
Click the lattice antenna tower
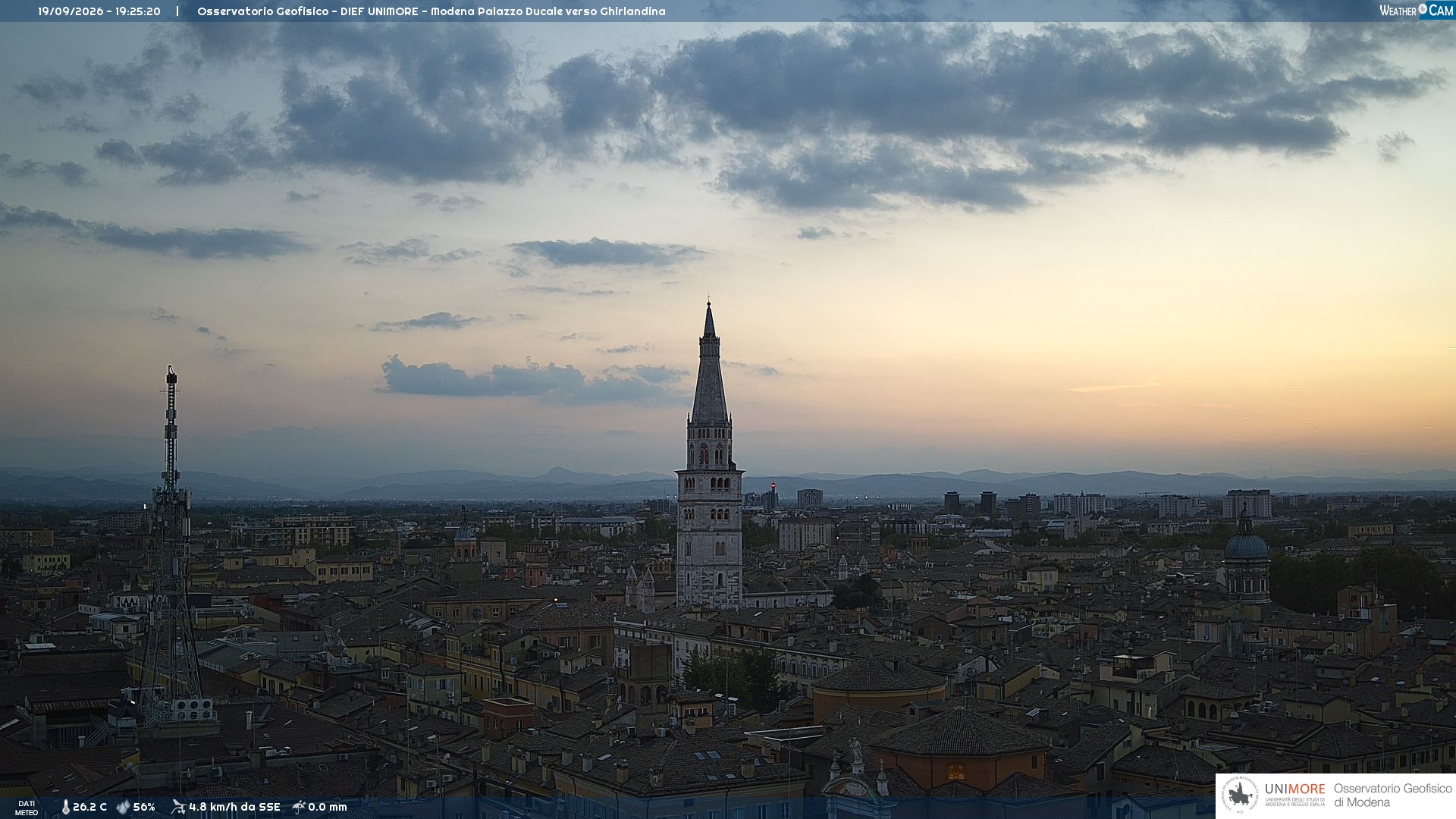click(x=171, y=546)
